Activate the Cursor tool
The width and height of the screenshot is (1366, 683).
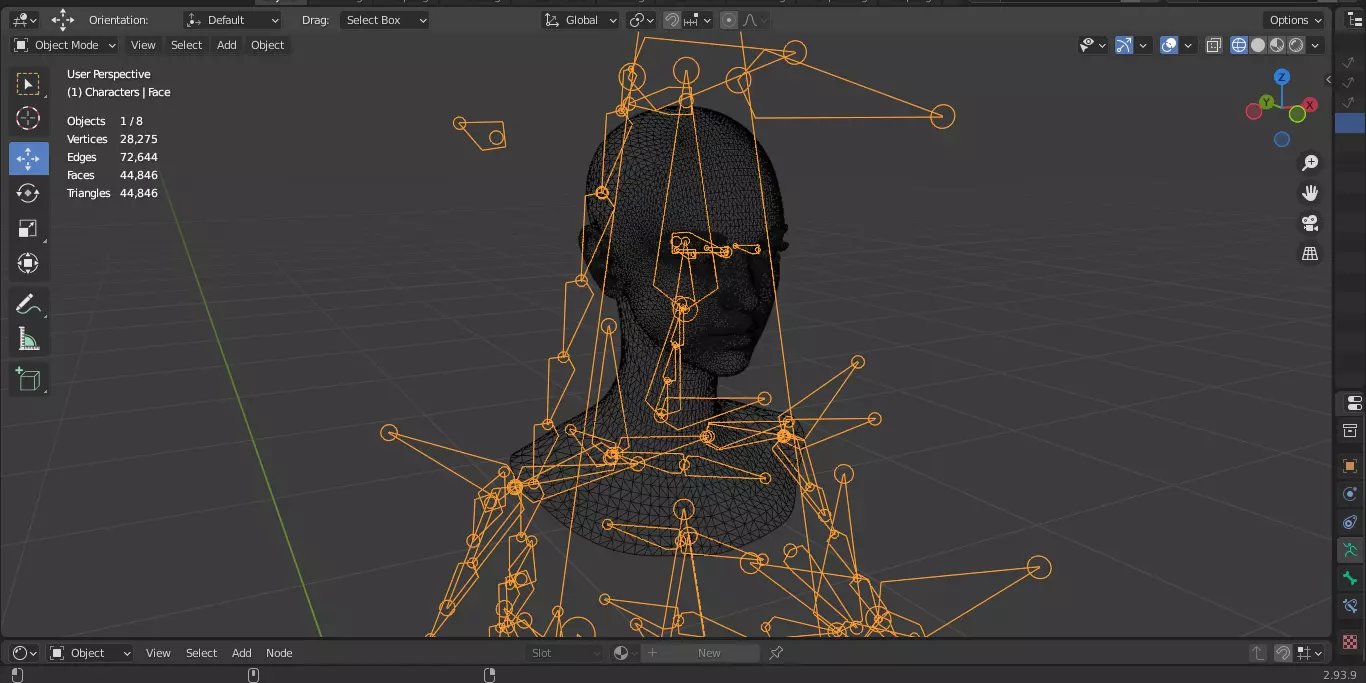click(x=28, y=119)
